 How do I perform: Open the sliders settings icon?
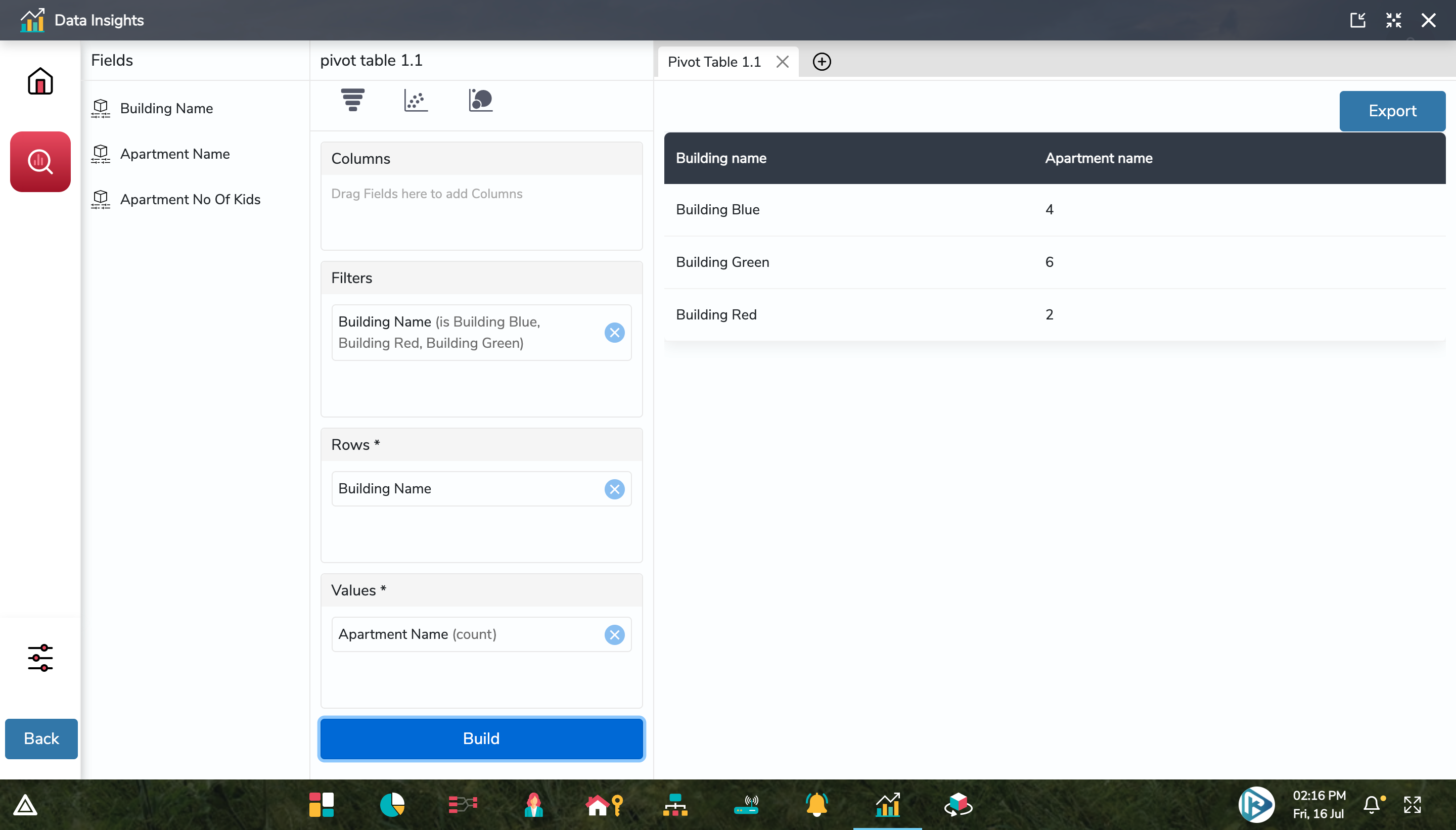click(x=40, y=658)
